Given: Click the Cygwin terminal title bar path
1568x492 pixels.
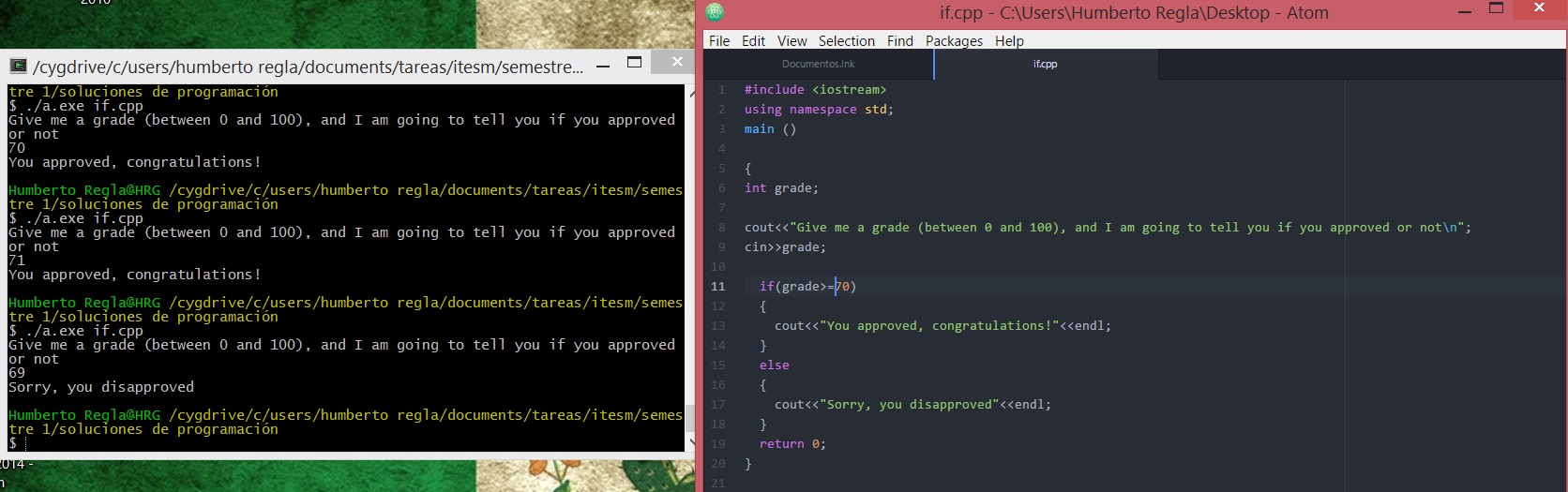Looking at the screenshot, I should [308, 67].
